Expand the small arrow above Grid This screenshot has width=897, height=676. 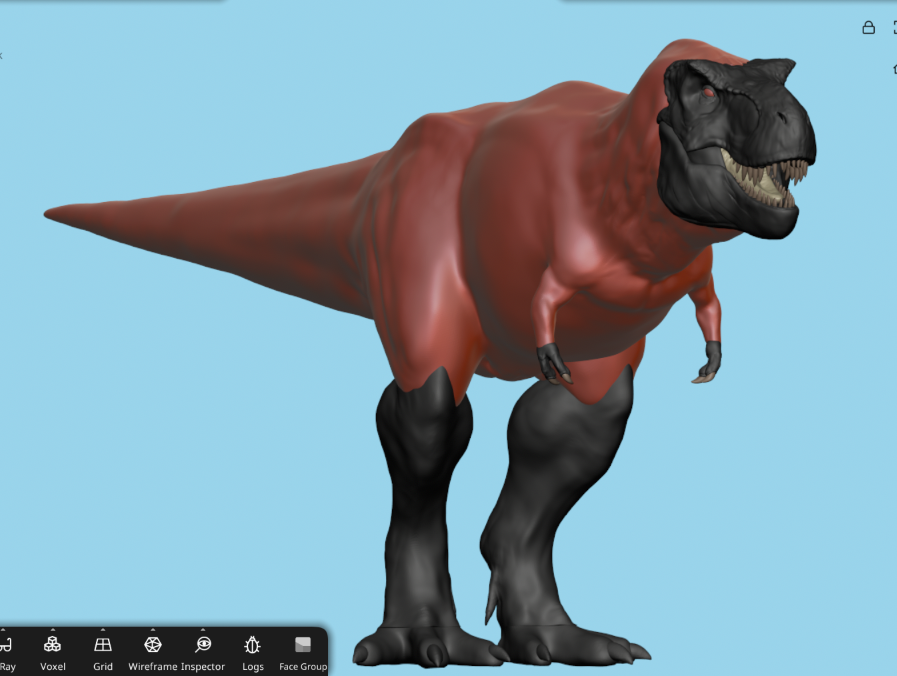point(103,630)
